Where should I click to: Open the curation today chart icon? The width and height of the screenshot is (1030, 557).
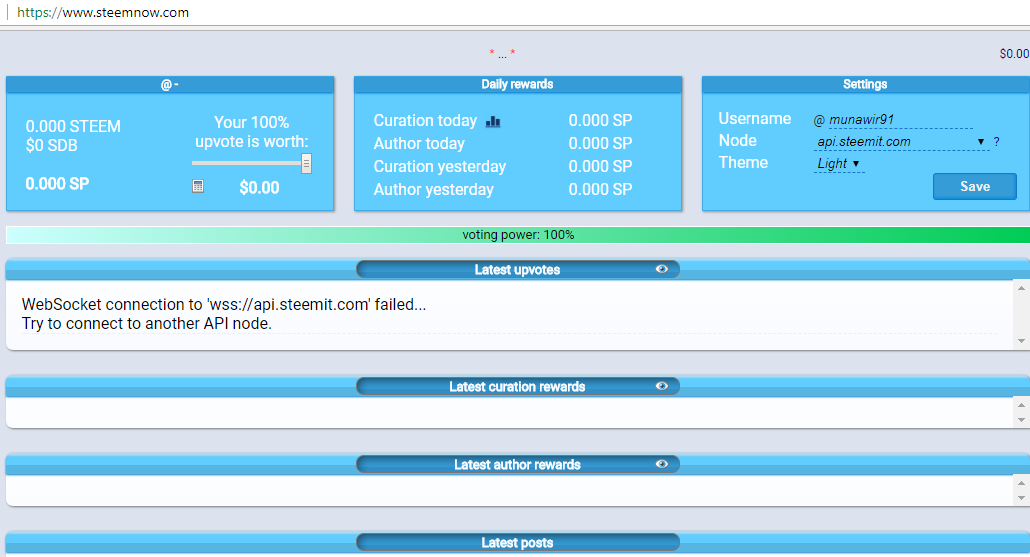coord(493,122)
